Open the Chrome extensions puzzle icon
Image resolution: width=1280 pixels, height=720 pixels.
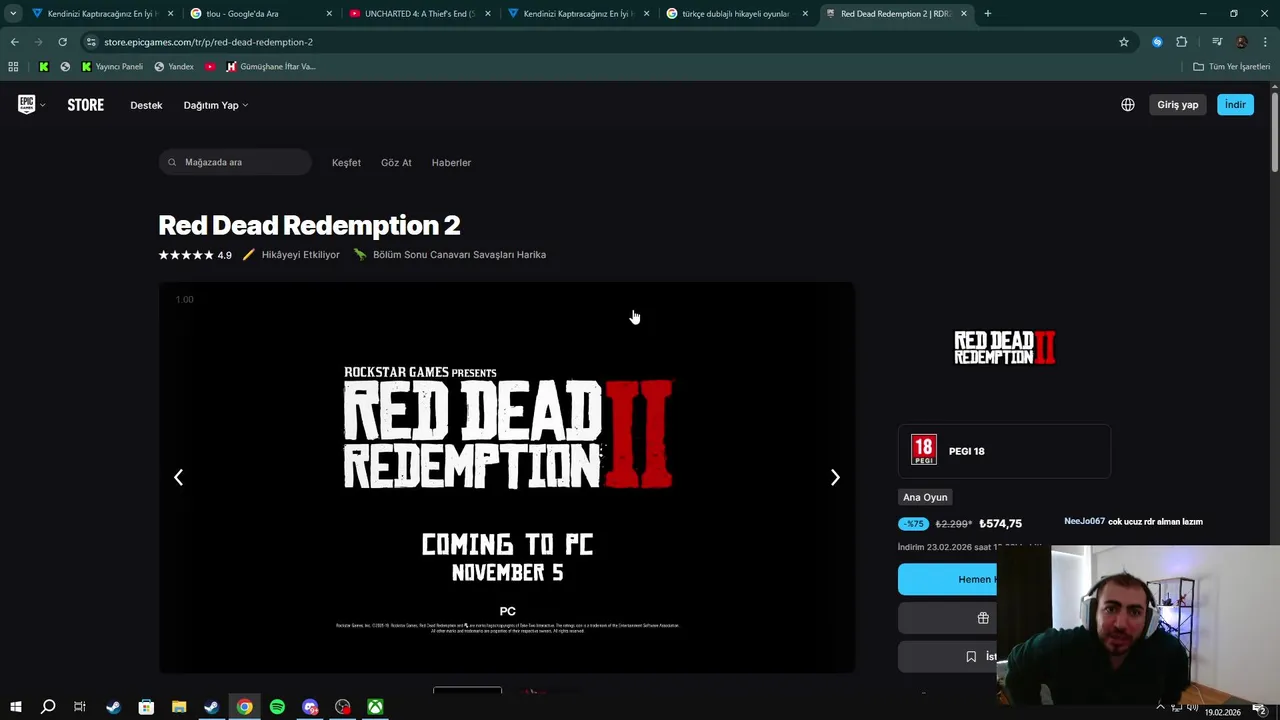(x=1181, y=42)
